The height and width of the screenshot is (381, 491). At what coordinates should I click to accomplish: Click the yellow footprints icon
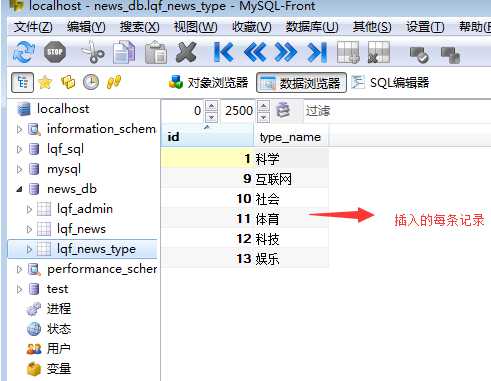tap(114, 82)
